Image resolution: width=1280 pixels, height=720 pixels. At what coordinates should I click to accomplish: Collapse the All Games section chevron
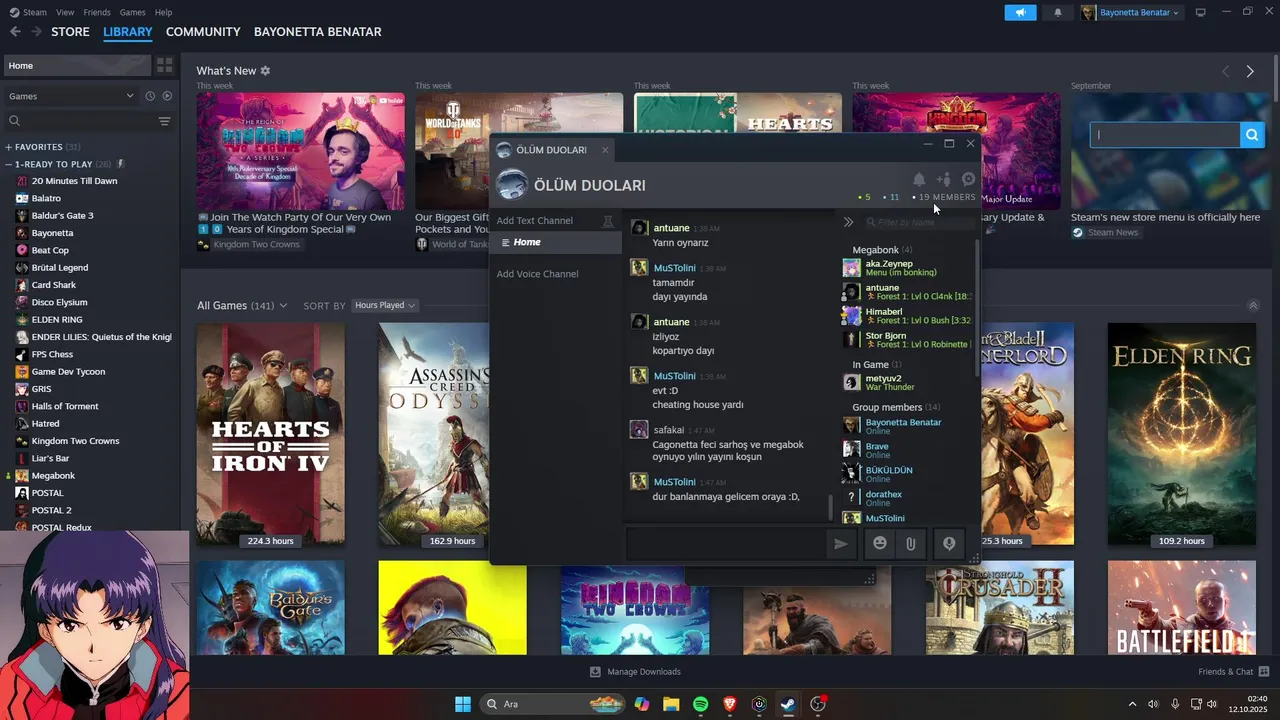click(1253, 305)
